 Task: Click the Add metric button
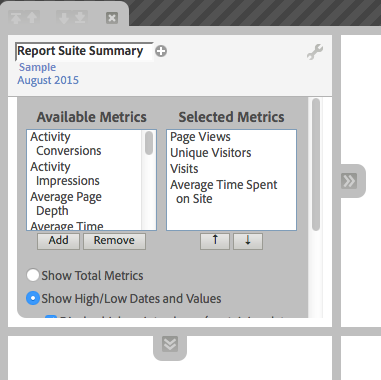coord(58,241)
